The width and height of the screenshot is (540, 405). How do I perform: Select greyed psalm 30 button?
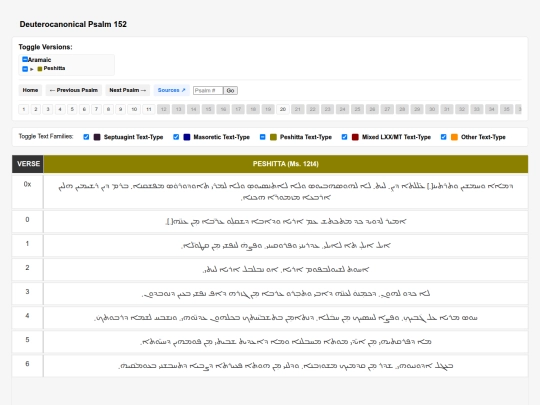coord(432,109)
